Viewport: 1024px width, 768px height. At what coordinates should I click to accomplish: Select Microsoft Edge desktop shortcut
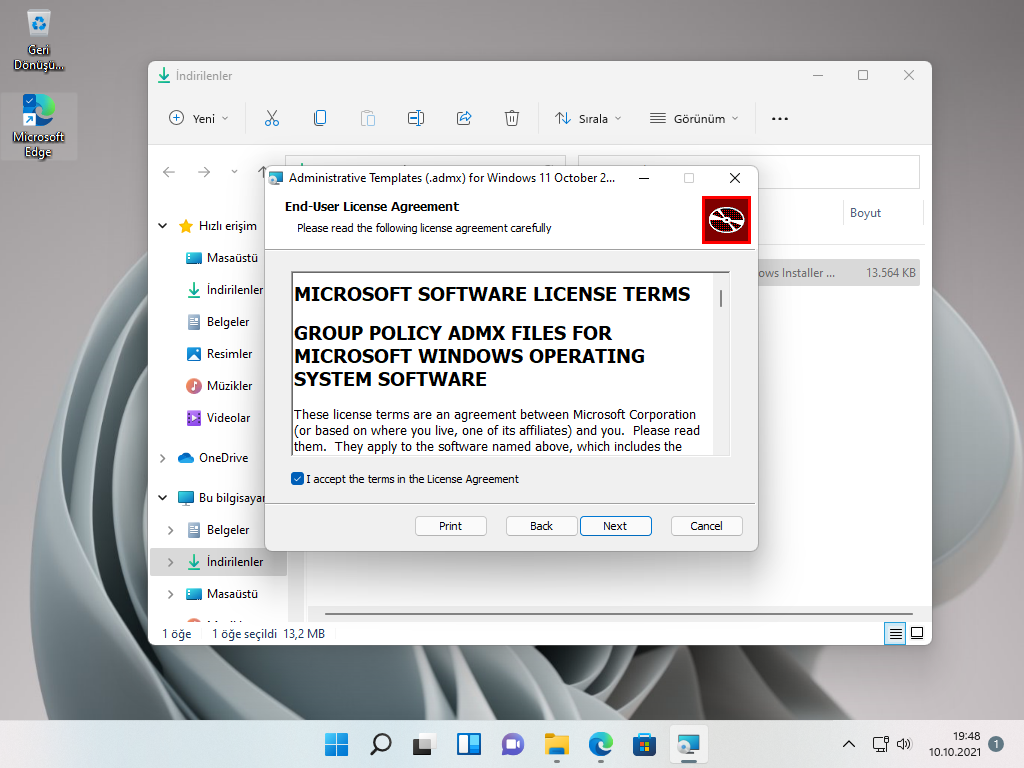[x=39, y=126]
